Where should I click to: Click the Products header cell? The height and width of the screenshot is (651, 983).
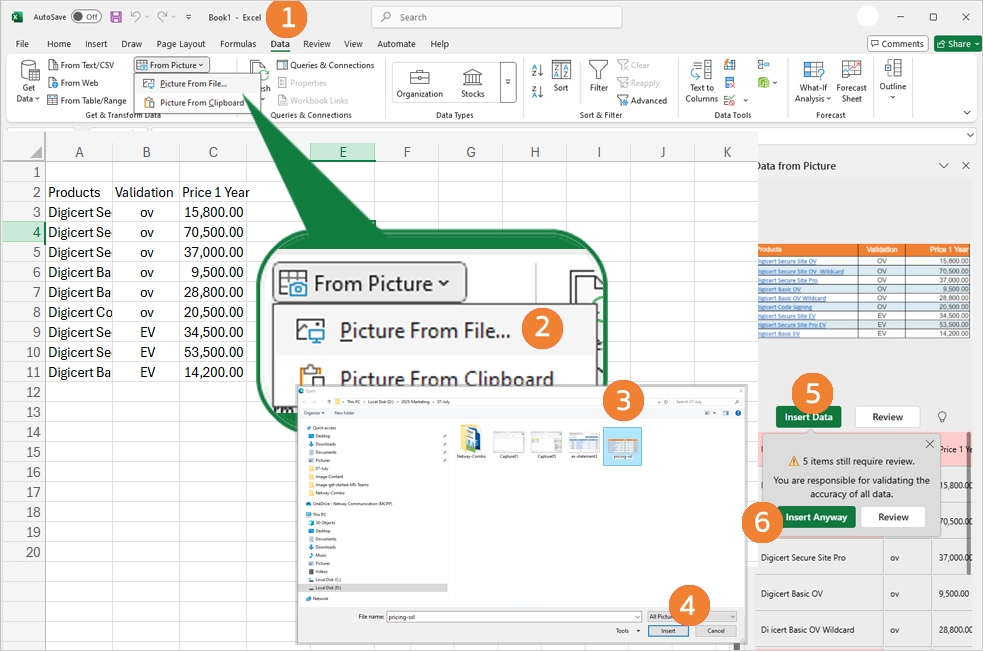click(x=79, y=193)
